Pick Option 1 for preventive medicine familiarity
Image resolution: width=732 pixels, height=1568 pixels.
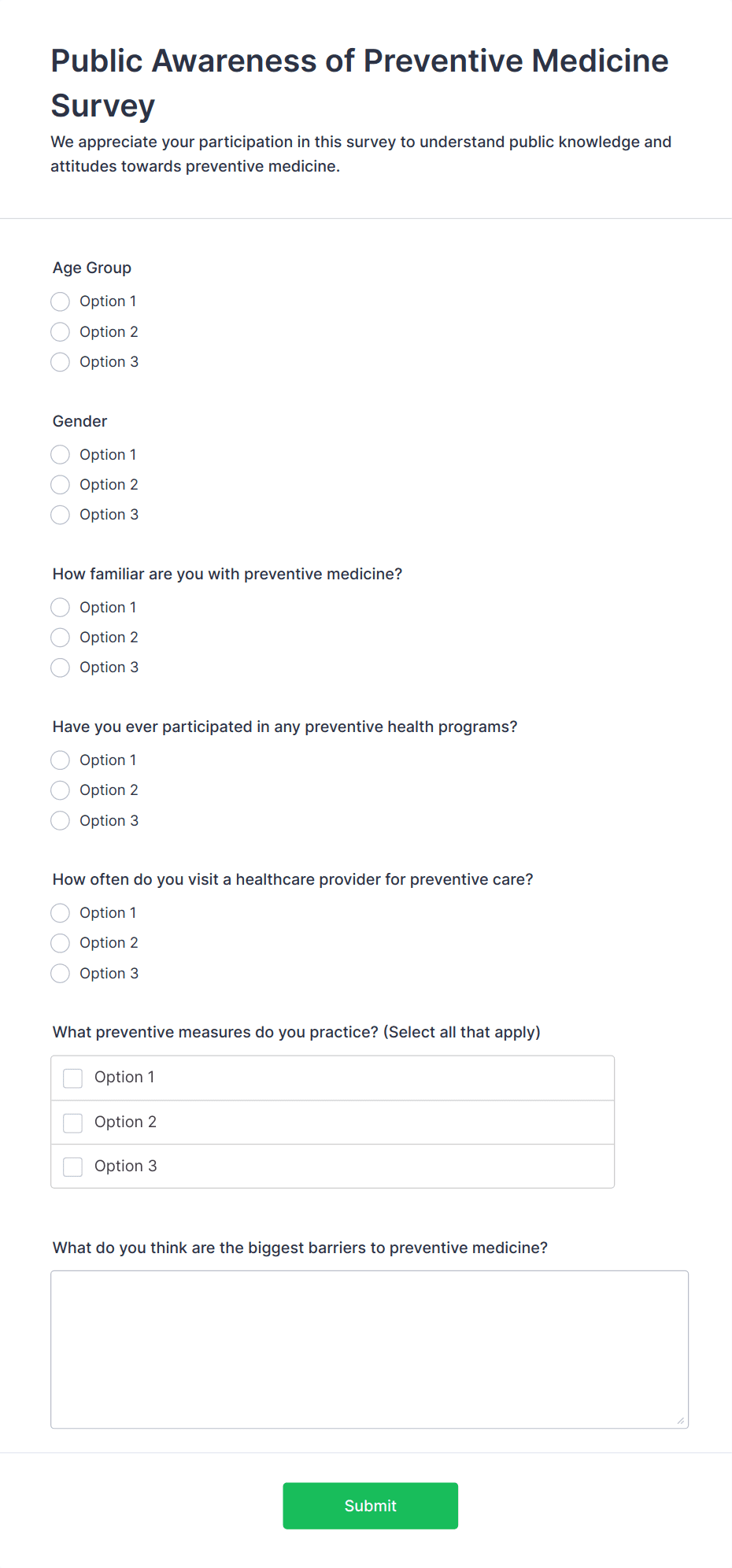tap(61, 608)
